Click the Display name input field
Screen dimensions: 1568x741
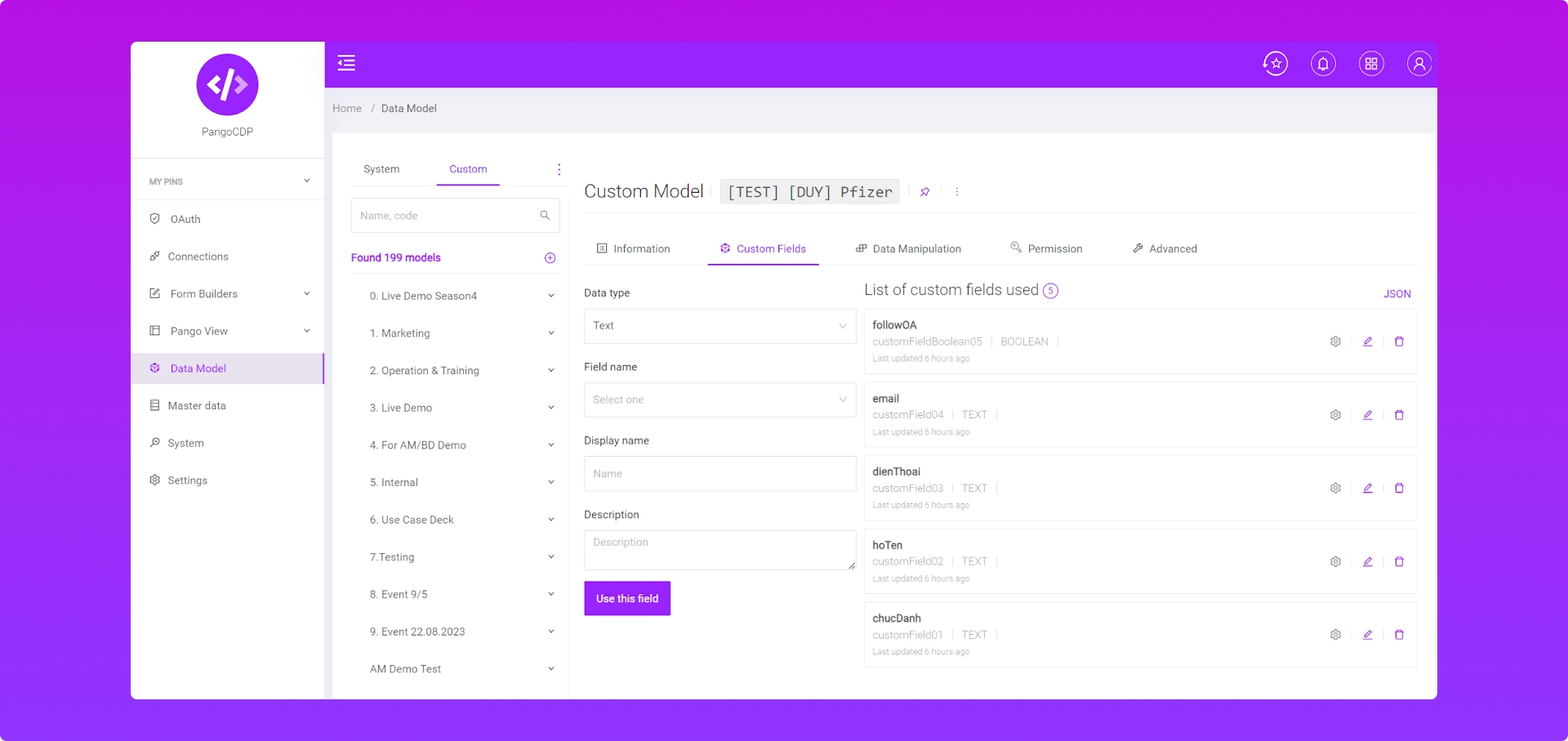click(719, 474)
